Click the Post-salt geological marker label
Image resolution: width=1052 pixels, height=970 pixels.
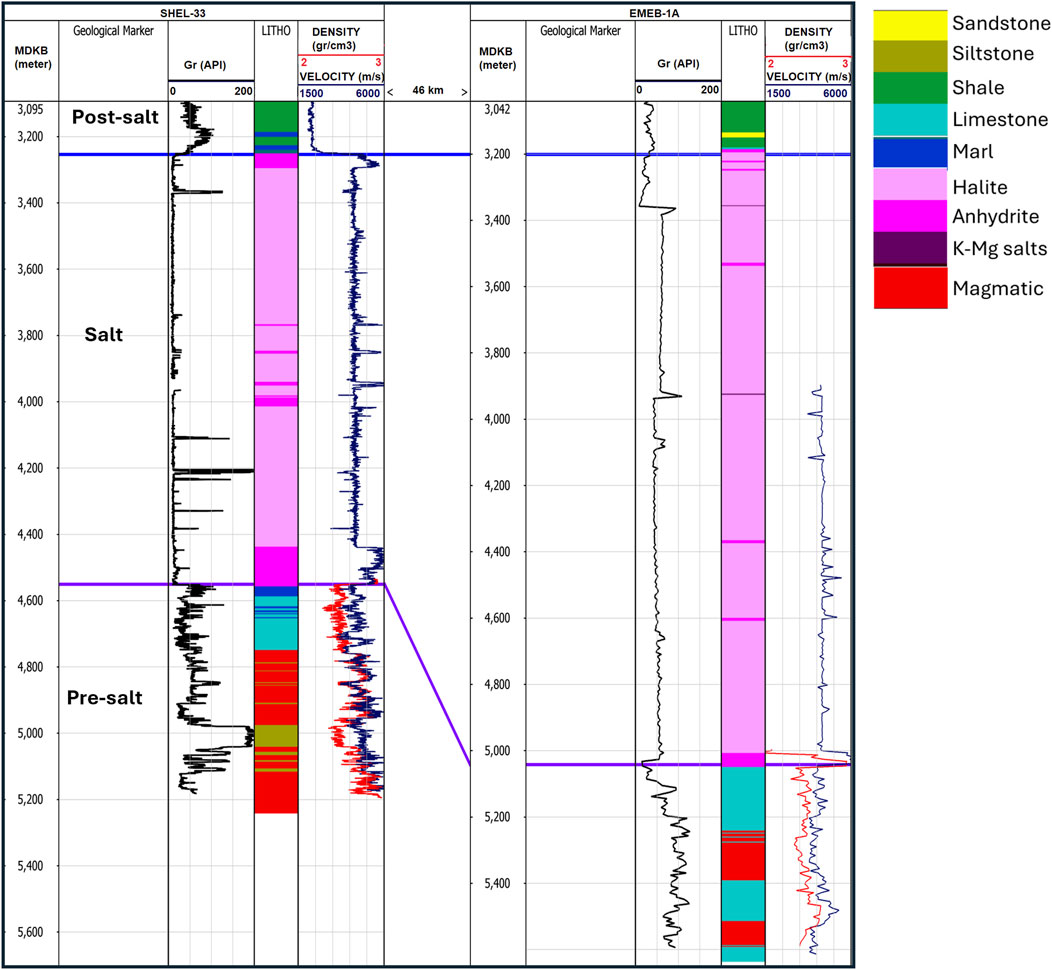click(114, 117)
